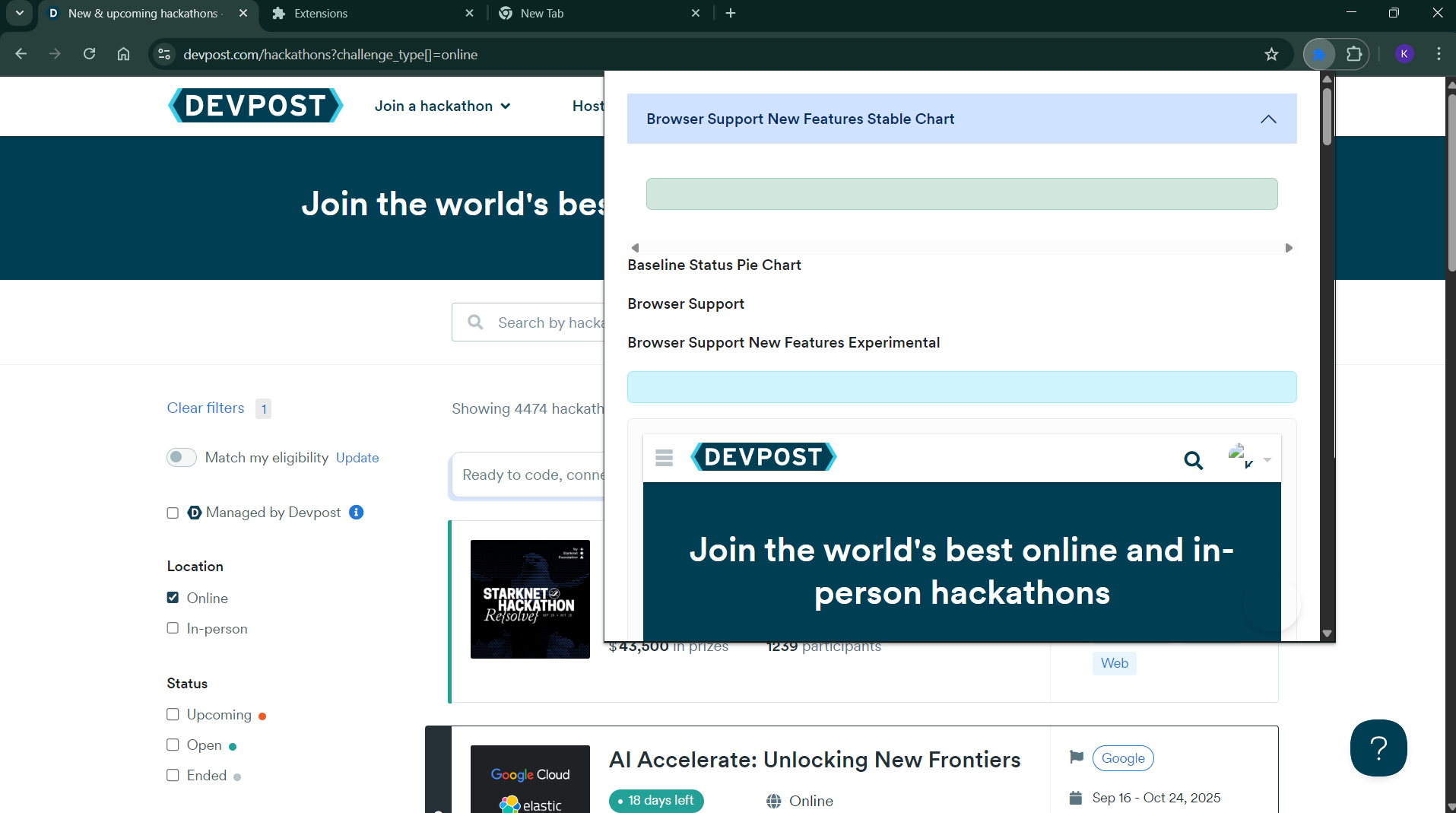The width and height of the screenshot is (1456, 813).
Task: Open the hamburger menu in popup preview
Action: (x=665, y=458)
